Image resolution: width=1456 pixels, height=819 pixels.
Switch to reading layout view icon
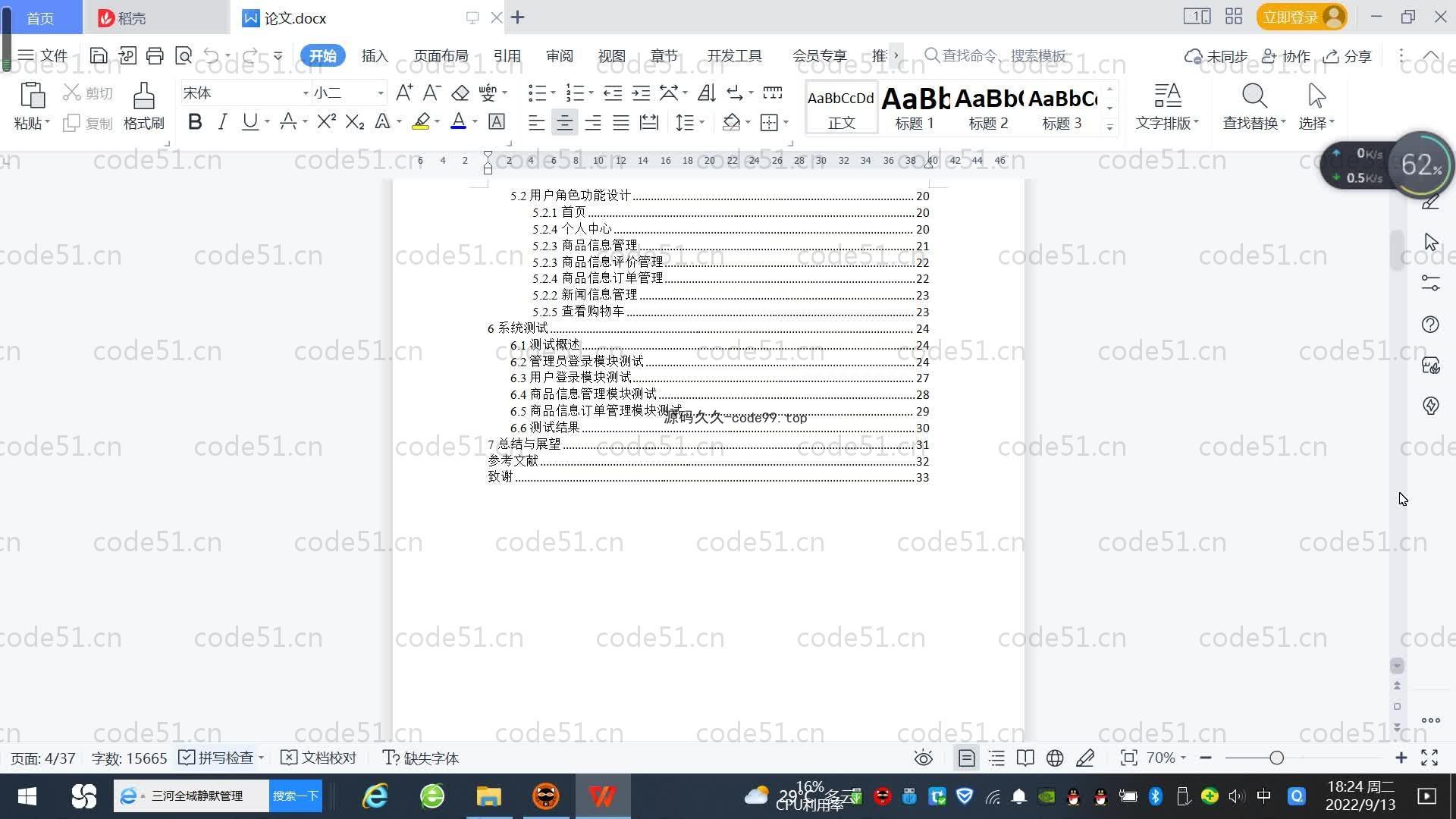(x=1025, y=758)
